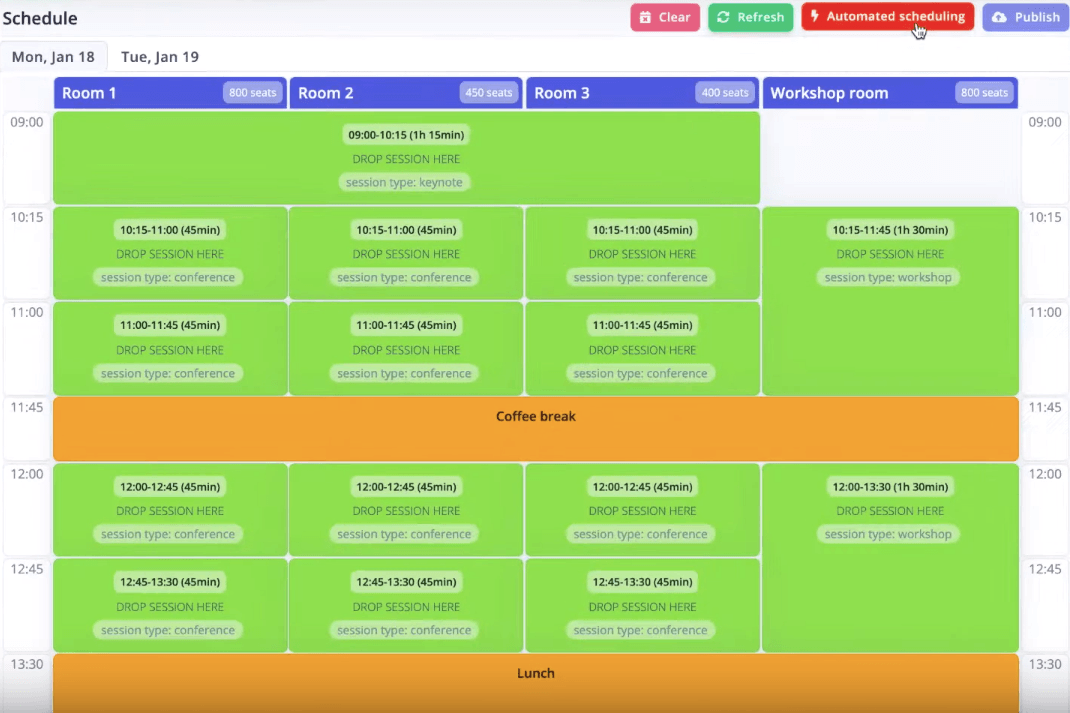Run Automated scheduling

coord(887,16)
